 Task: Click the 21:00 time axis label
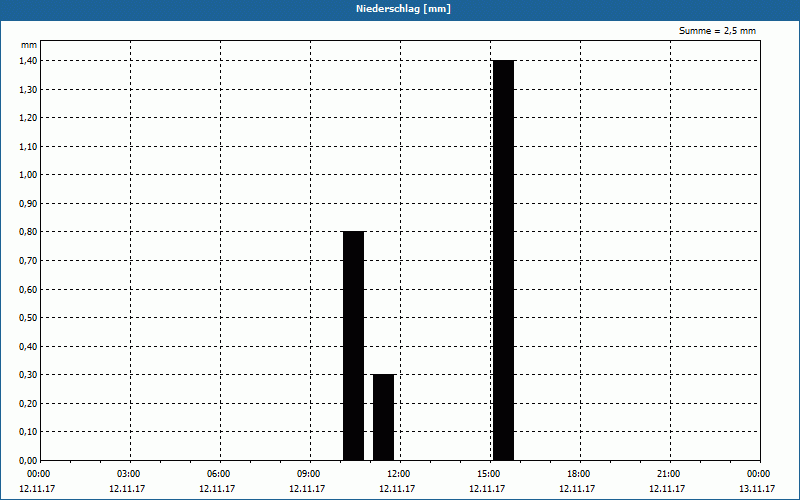[670, 474]
